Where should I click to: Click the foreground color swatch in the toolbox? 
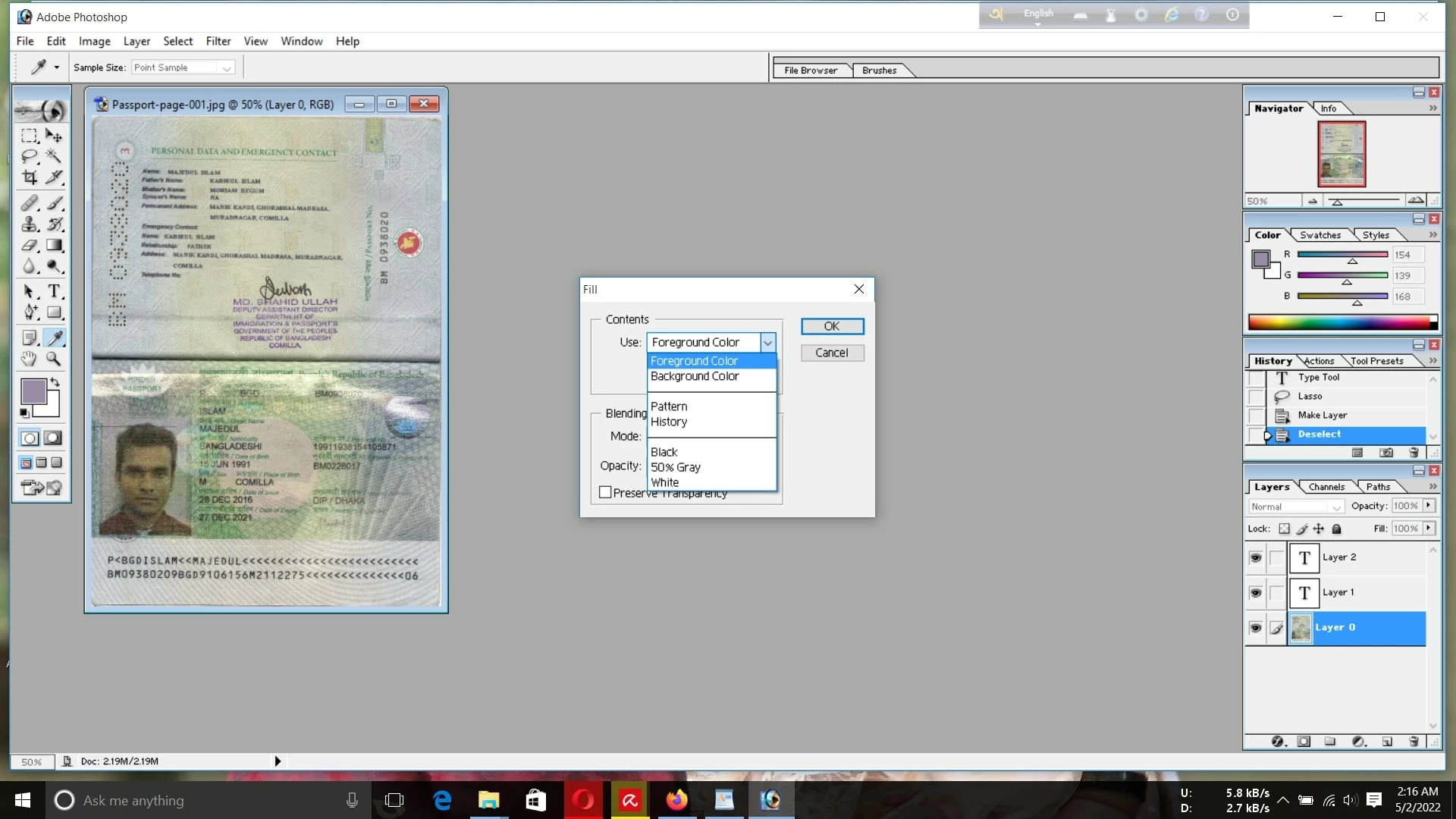tap(33, 391)
